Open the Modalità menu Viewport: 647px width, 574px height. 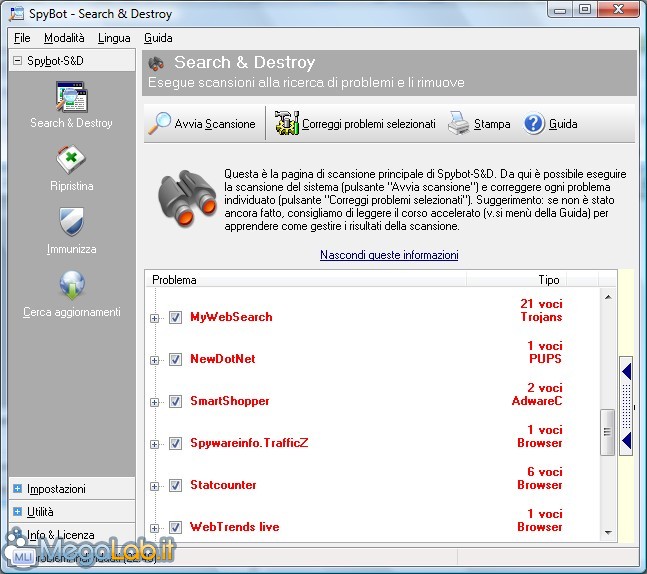(64, 38)
